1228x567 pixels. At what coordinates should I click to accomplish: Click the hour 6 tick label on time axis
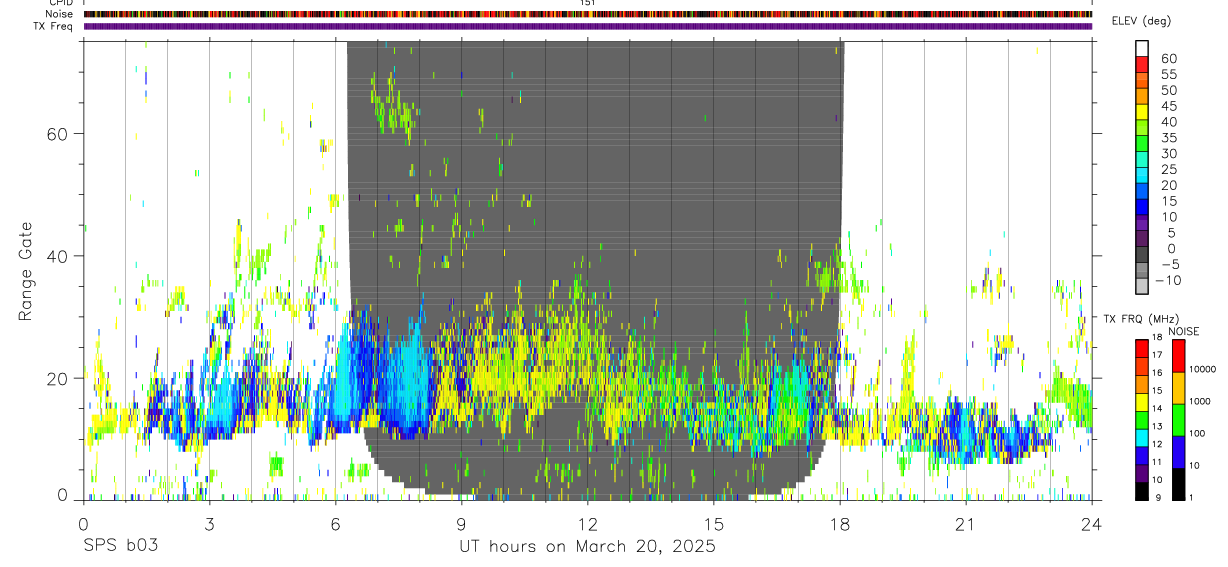point(335,523)
